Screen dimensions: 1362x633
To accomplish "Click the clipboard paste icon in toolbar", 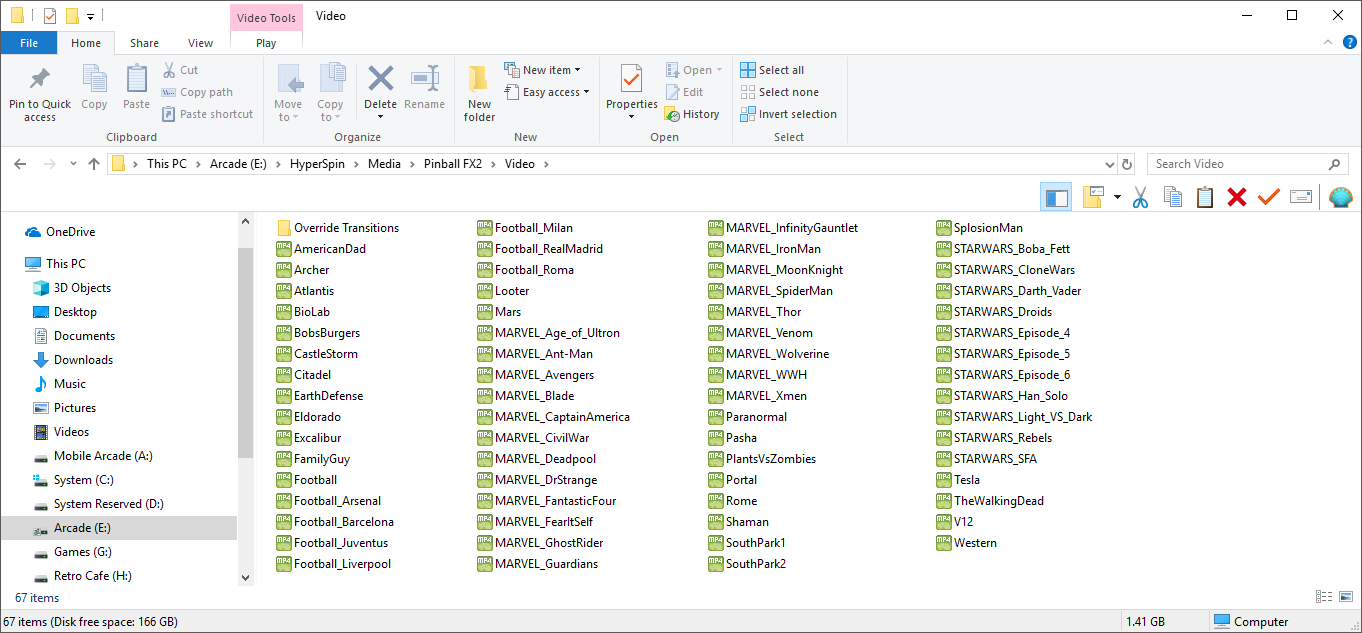I will [x=1205, y=198].
